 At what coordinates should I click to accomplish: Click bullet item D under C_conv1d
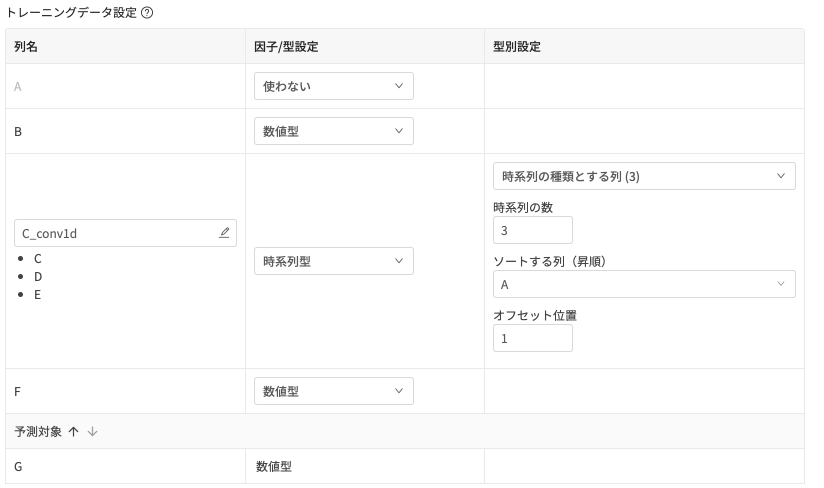point(38,276)
